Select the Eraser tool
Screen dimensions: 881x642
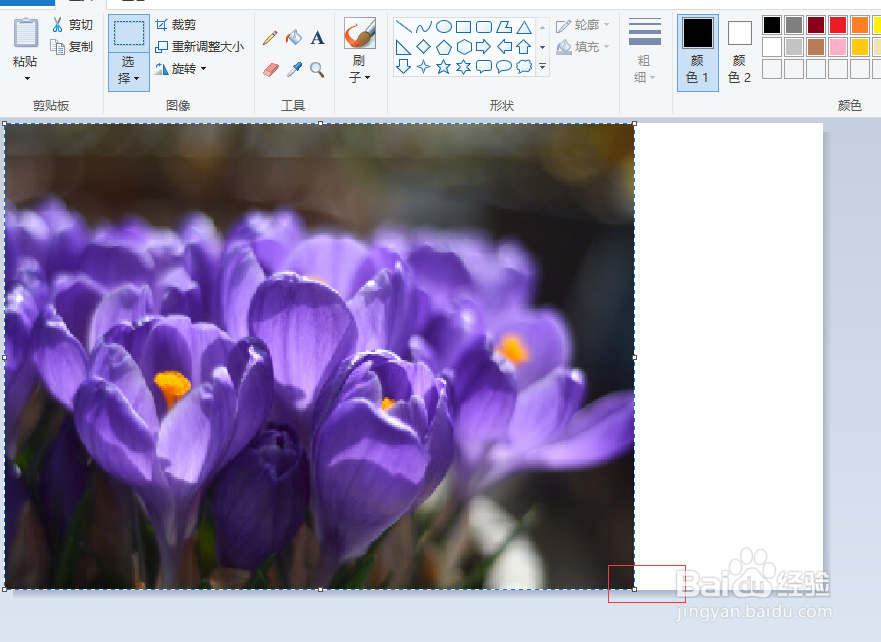point(270,70)
